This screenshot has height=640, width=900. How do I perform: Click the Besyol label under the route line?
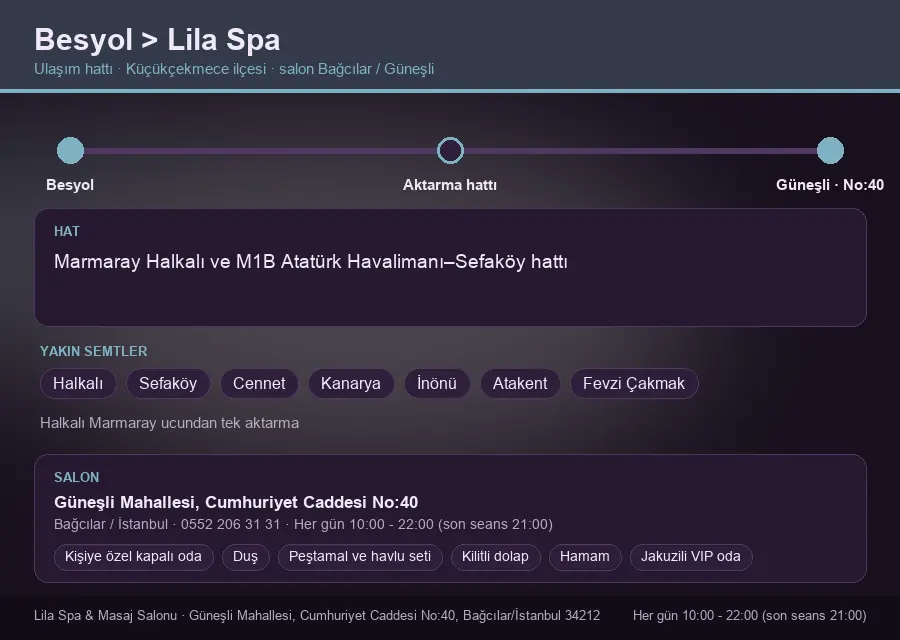(x=70, y=185)
